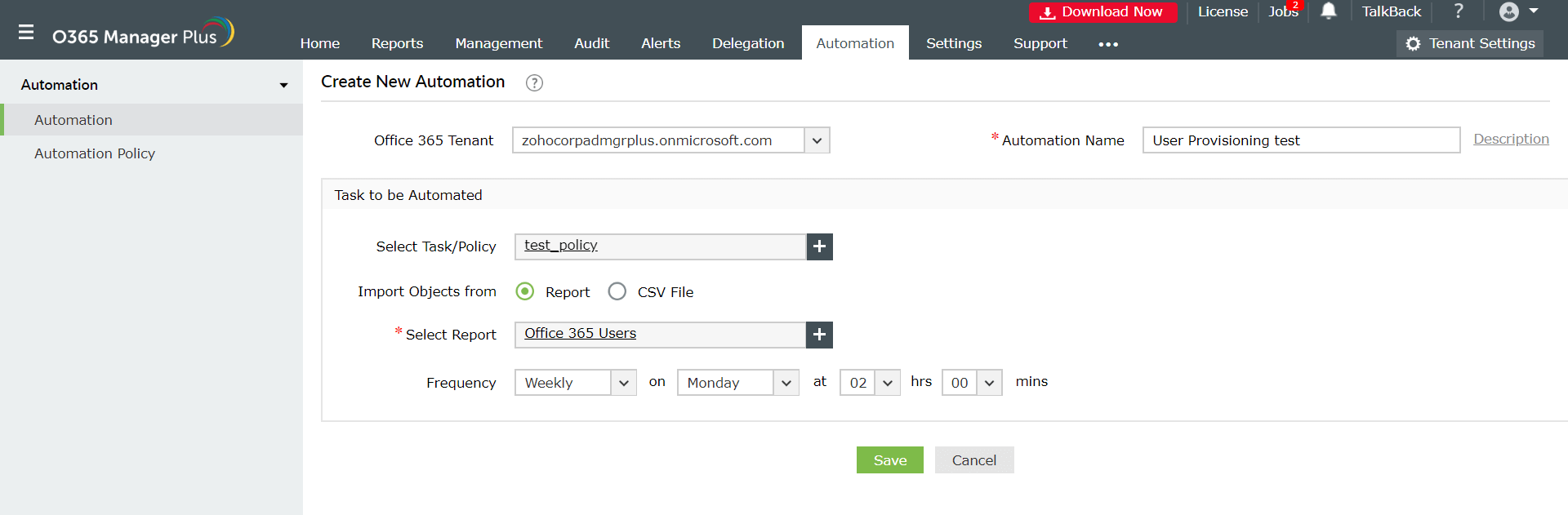Viewport: 1568px width, 515px height.
Task: Click the plus icon next to Office 365 Users
Action: (820, 335)
